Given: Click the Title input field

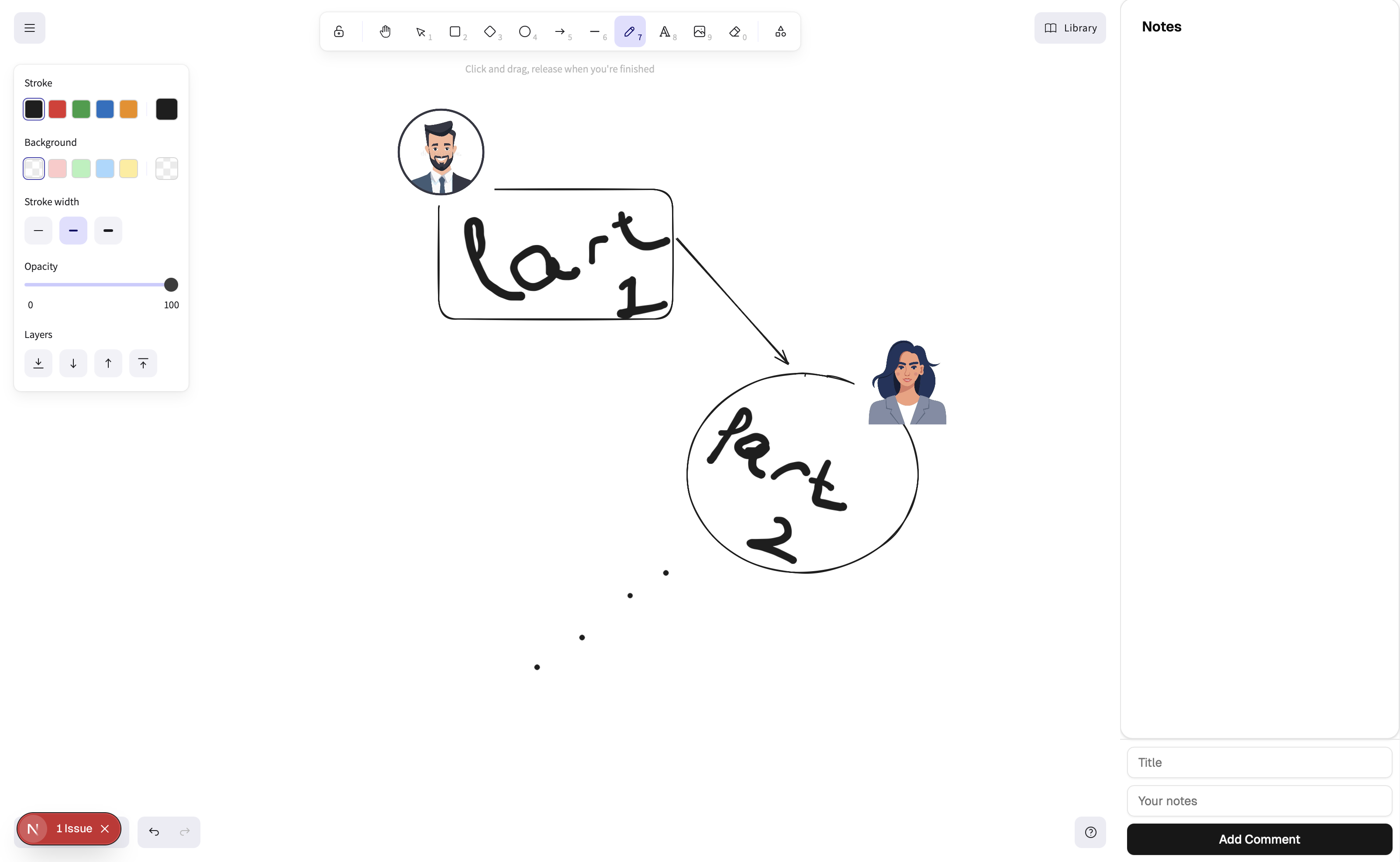Looking at the screenshot, I should tap(1259, 762).
